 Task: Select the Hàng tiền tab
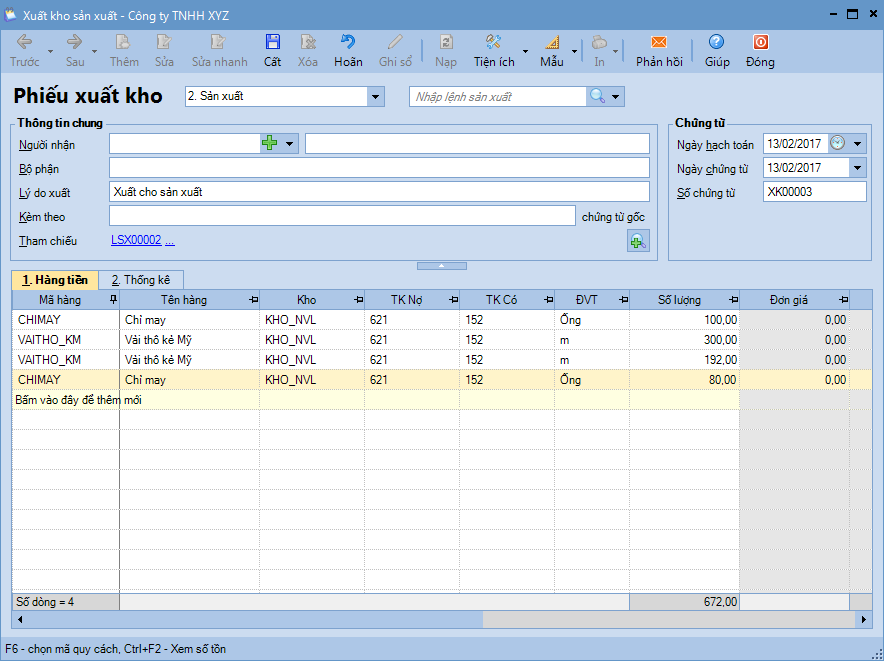[55, 280]
